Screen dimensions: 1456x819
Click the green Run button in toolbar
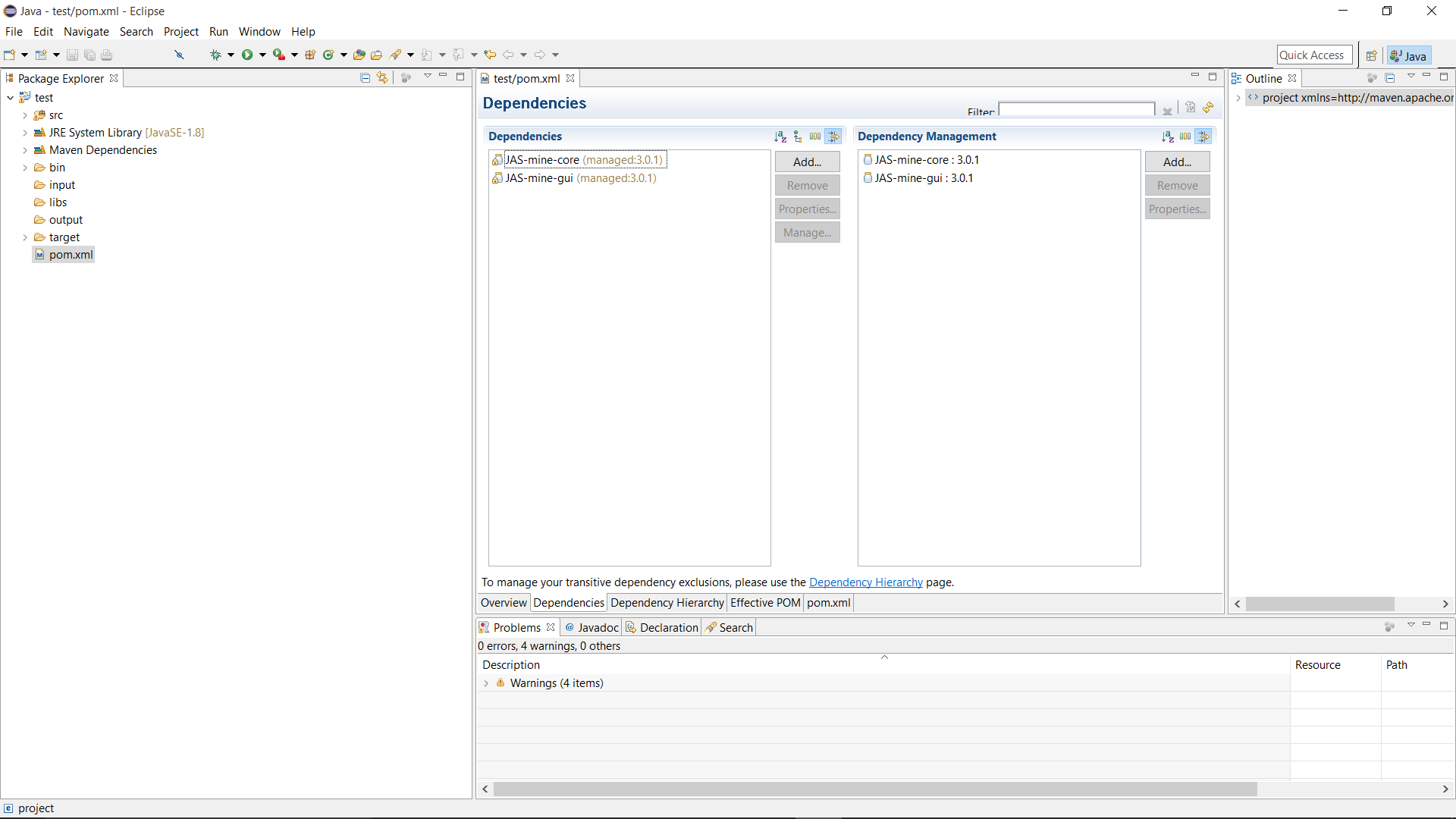(x=247, y=55)
